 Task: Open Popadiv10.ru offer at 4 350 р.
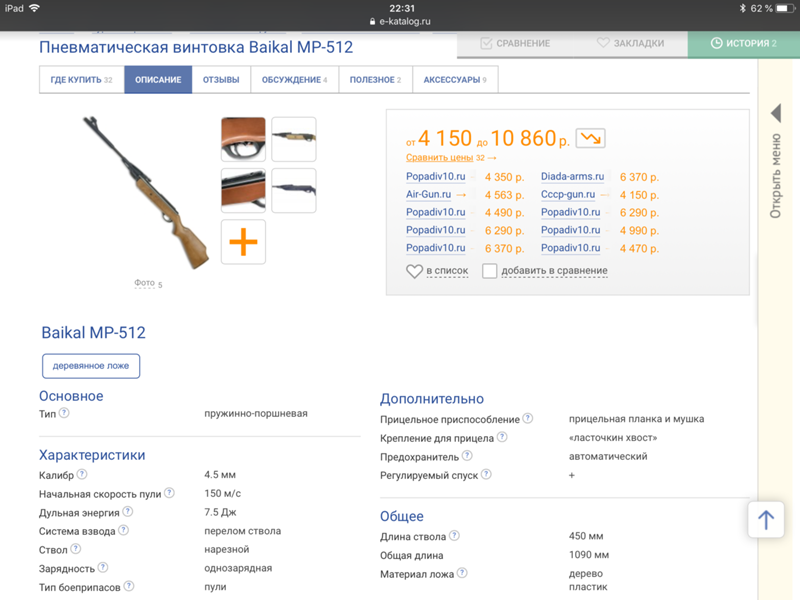(x=436, y=177)
